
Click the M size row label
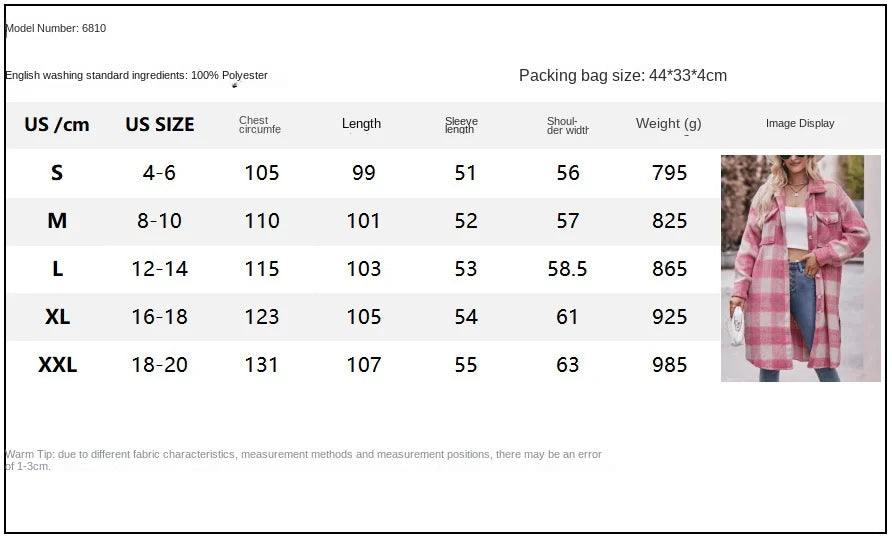click(x=57, y=221)
